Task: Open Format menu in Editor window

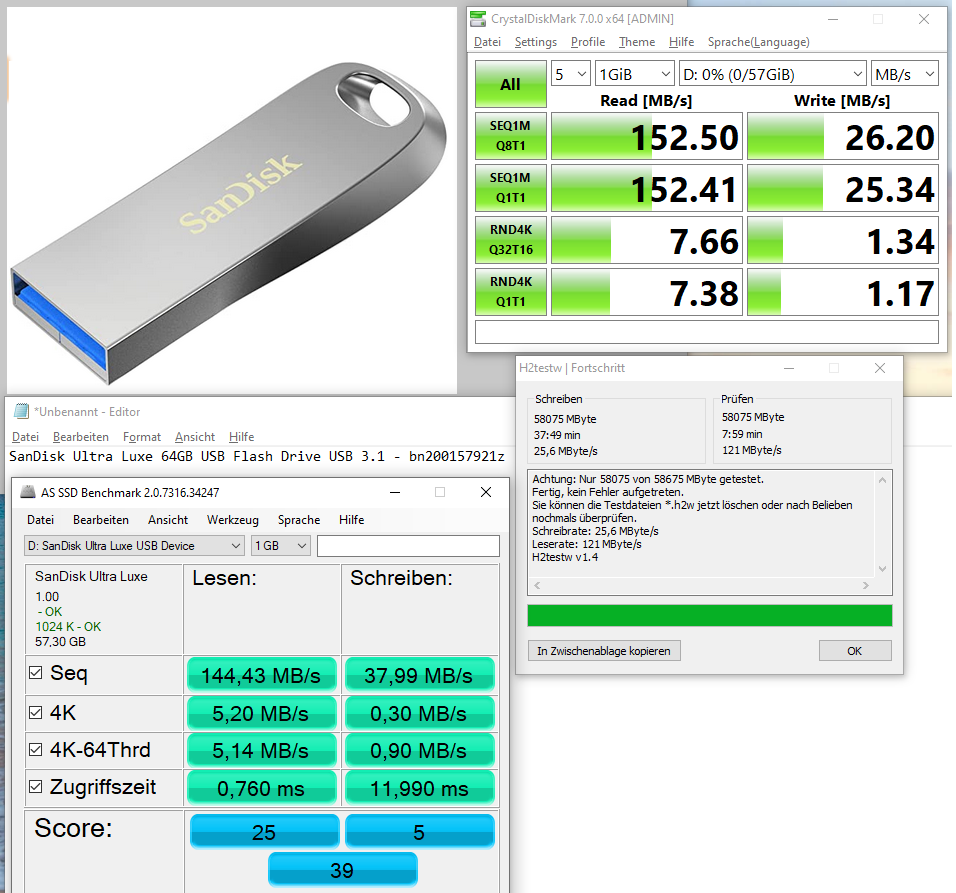Action: coord(141,437)
